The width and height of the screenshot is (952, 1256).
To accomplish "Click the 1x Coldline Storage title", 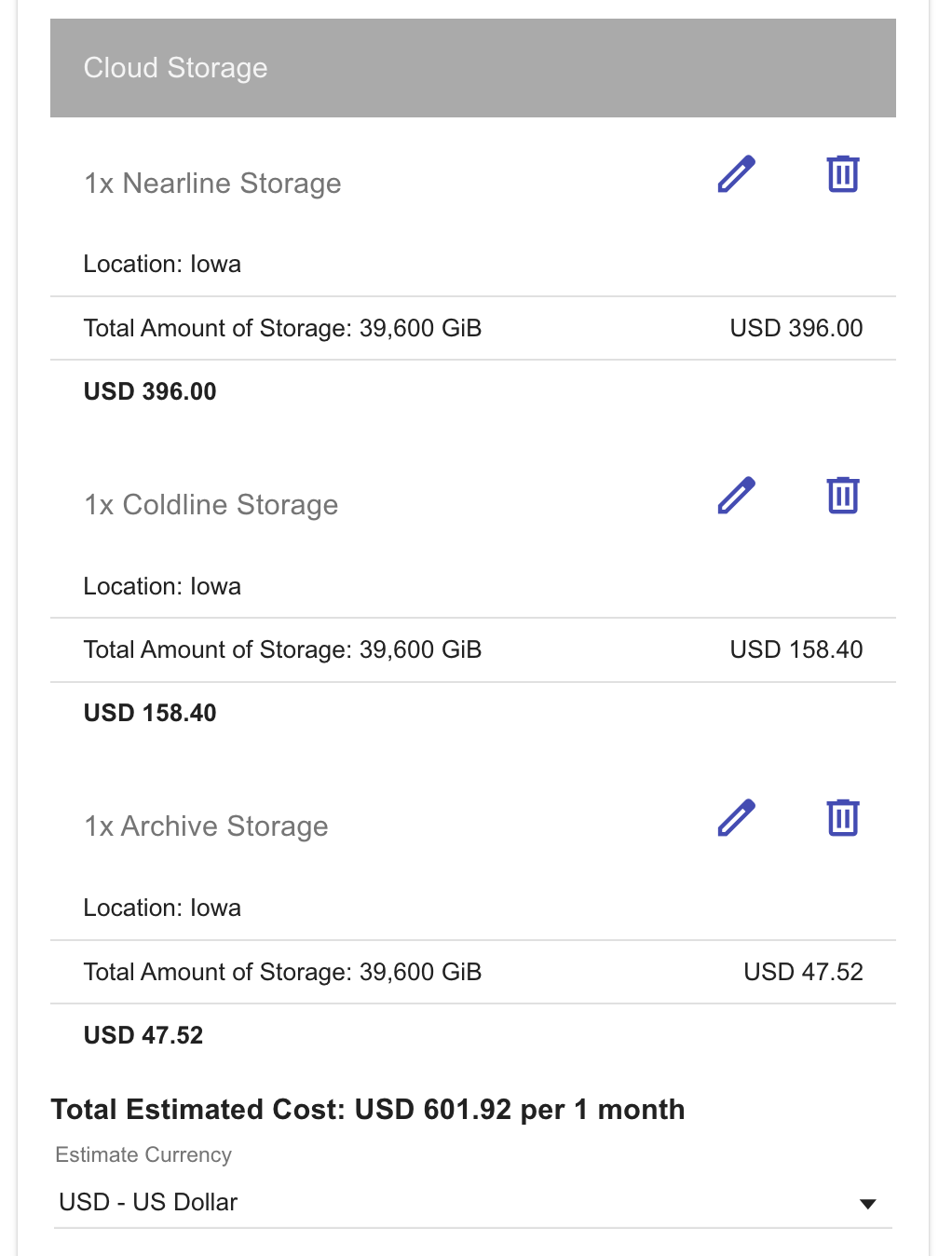I will coord(211,505).
